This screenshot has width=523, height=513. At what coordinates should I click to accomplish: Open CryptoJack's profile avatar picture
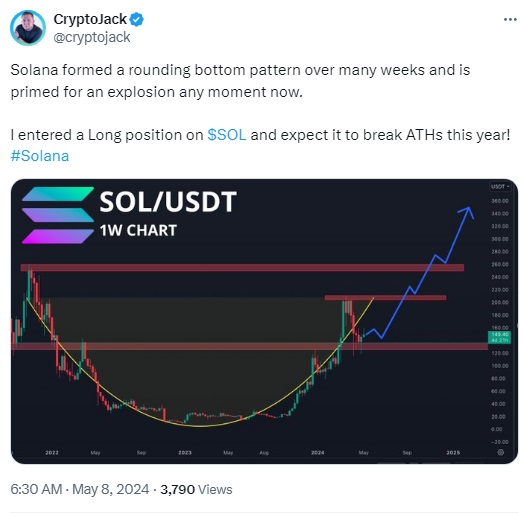28,28
